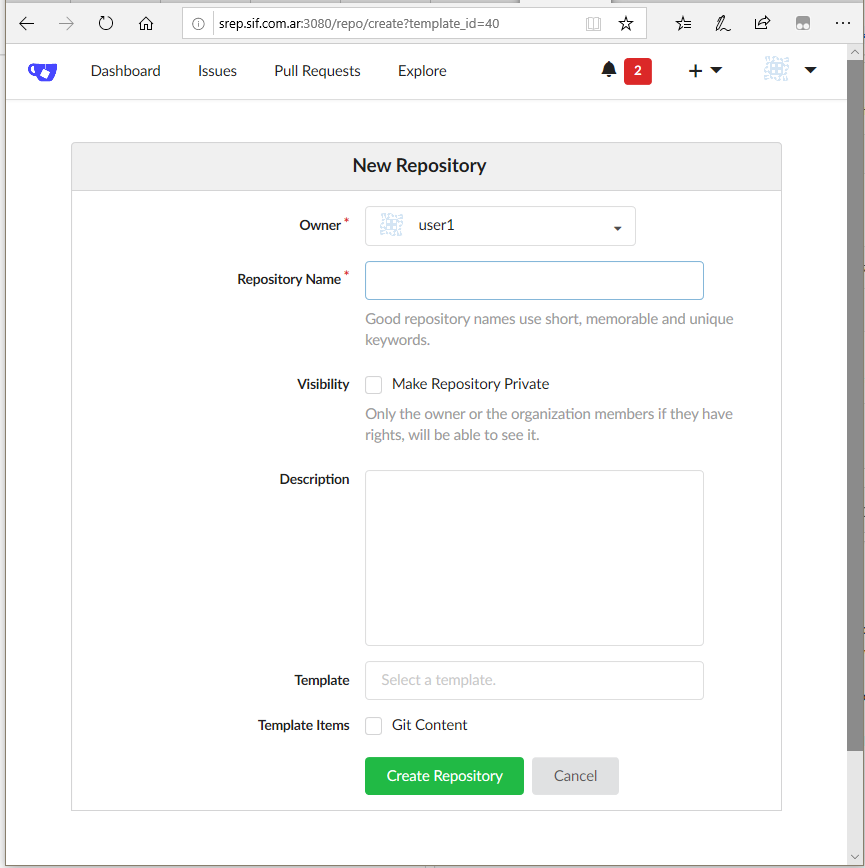Open browser settings and more menu

pos(842,23)
